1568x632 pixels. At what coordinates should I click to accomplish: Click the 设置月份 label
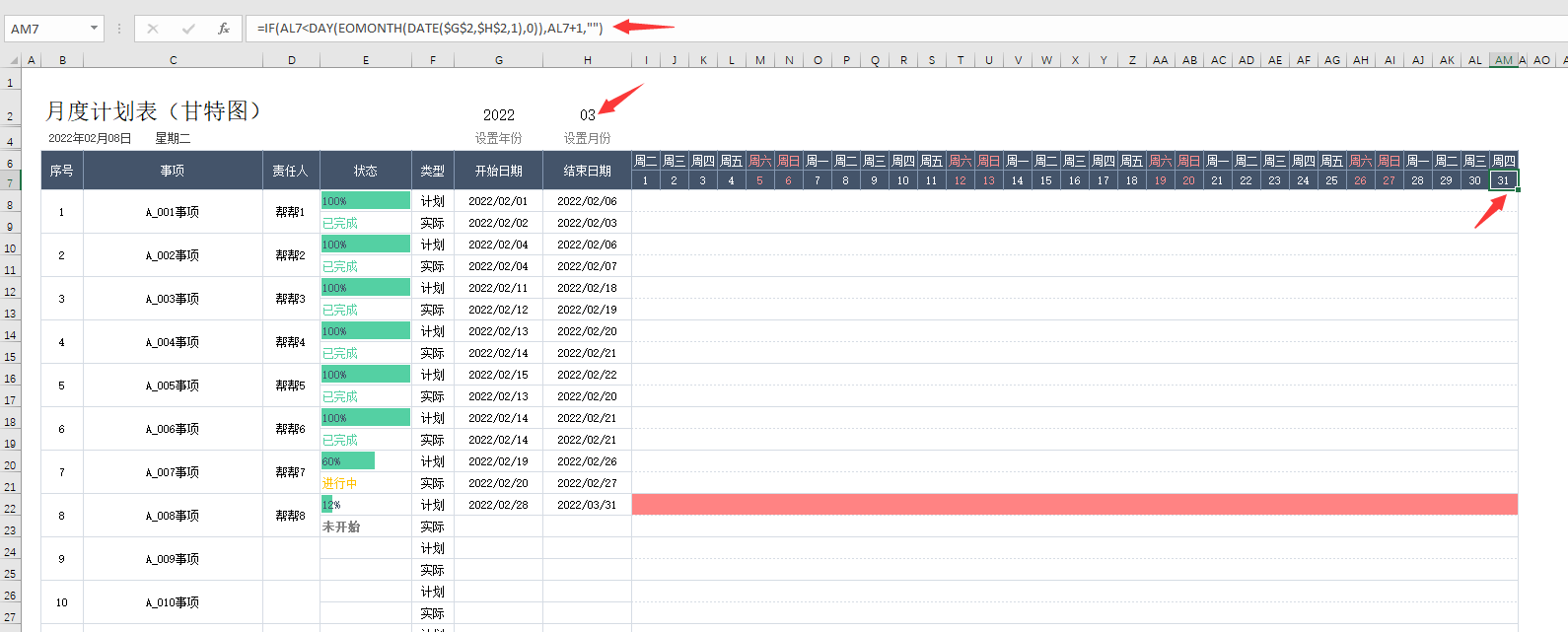(588, 139)
